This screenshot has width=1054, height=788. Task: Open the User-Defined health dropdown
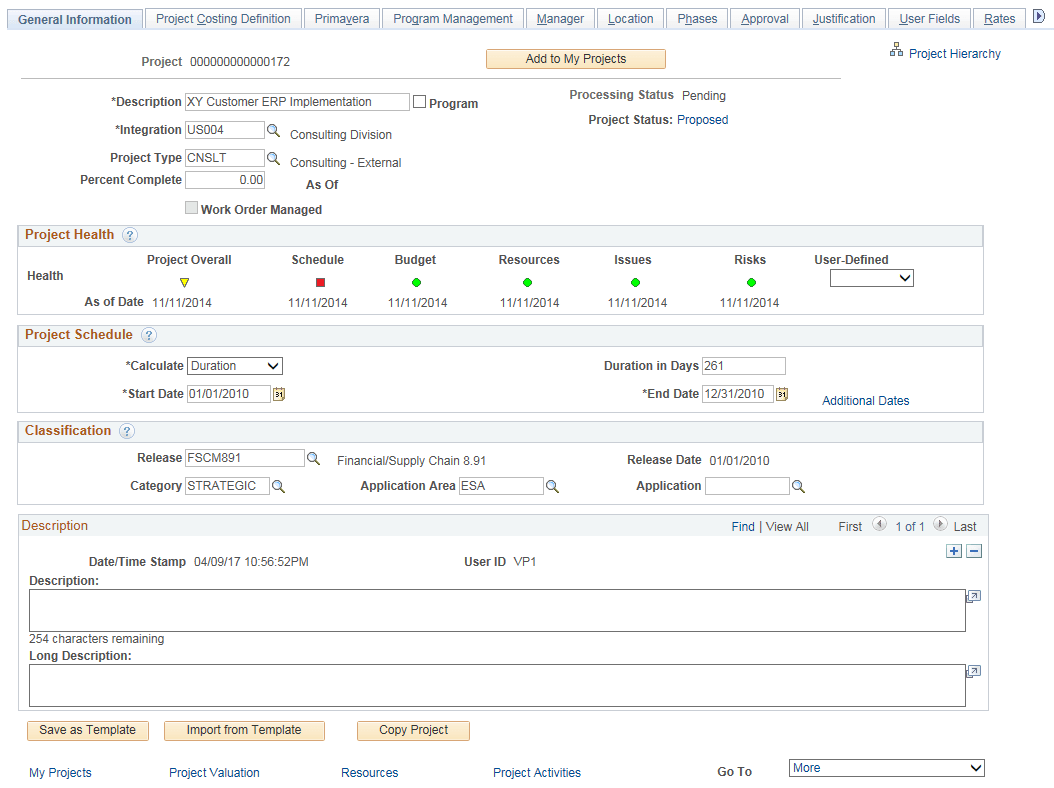tap(871, 278)
